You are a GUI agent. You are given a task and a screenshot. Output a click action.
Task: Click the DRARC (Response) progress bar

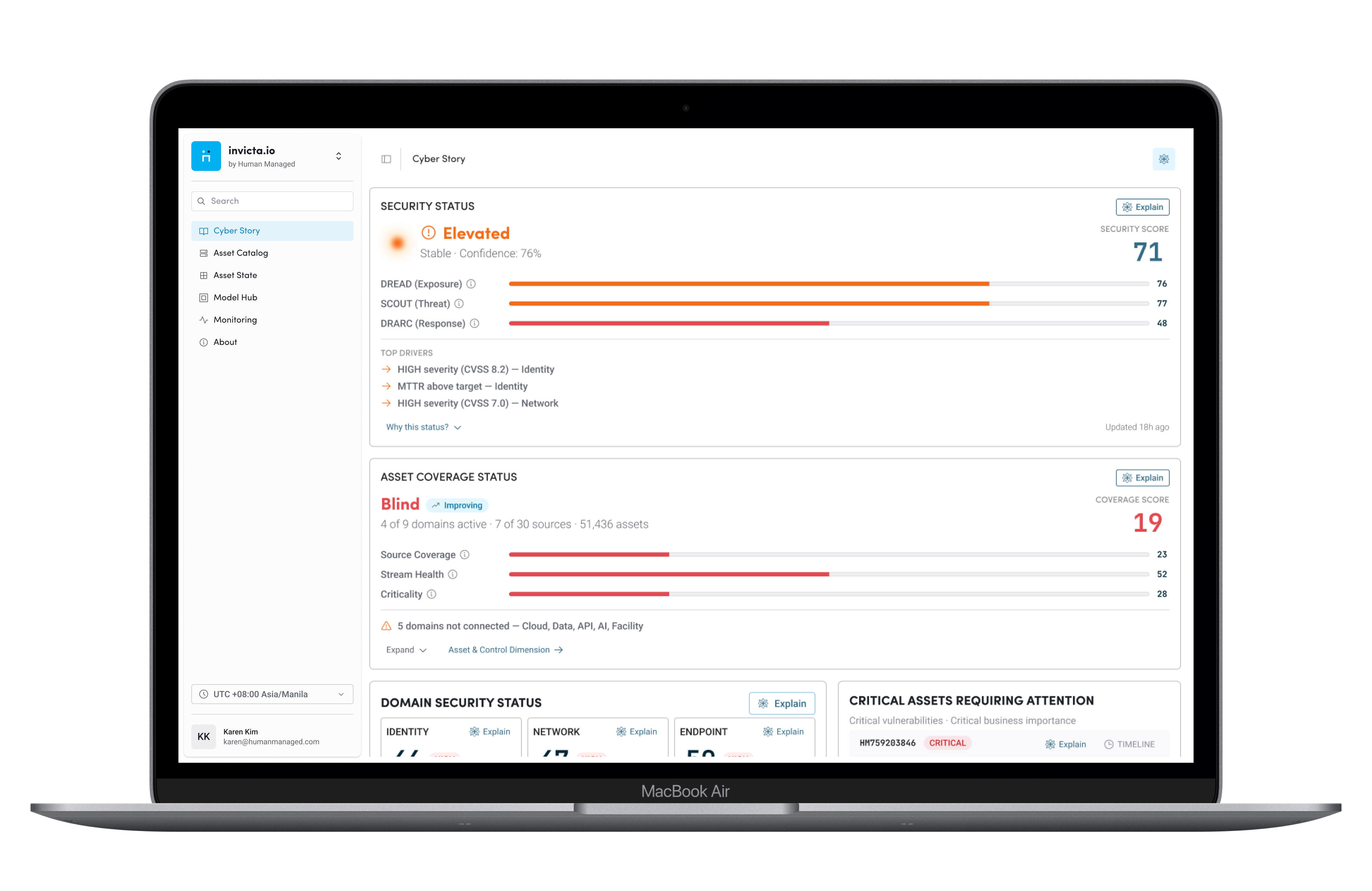(828, 324)
